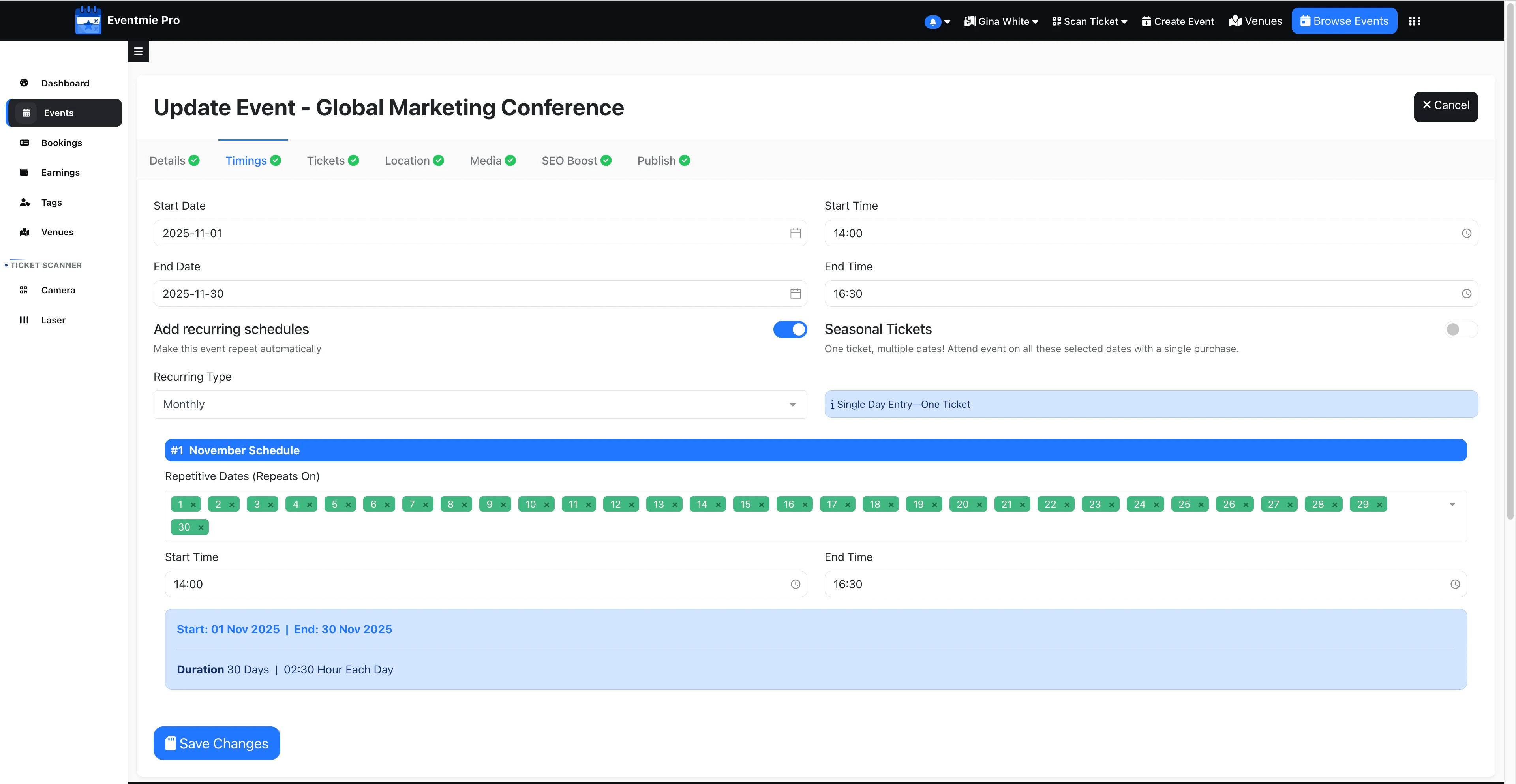Open Laser scanner in sidebar
Image resolution: width=1516 pixels, height=784 pixels.
(x=53, y=320)
